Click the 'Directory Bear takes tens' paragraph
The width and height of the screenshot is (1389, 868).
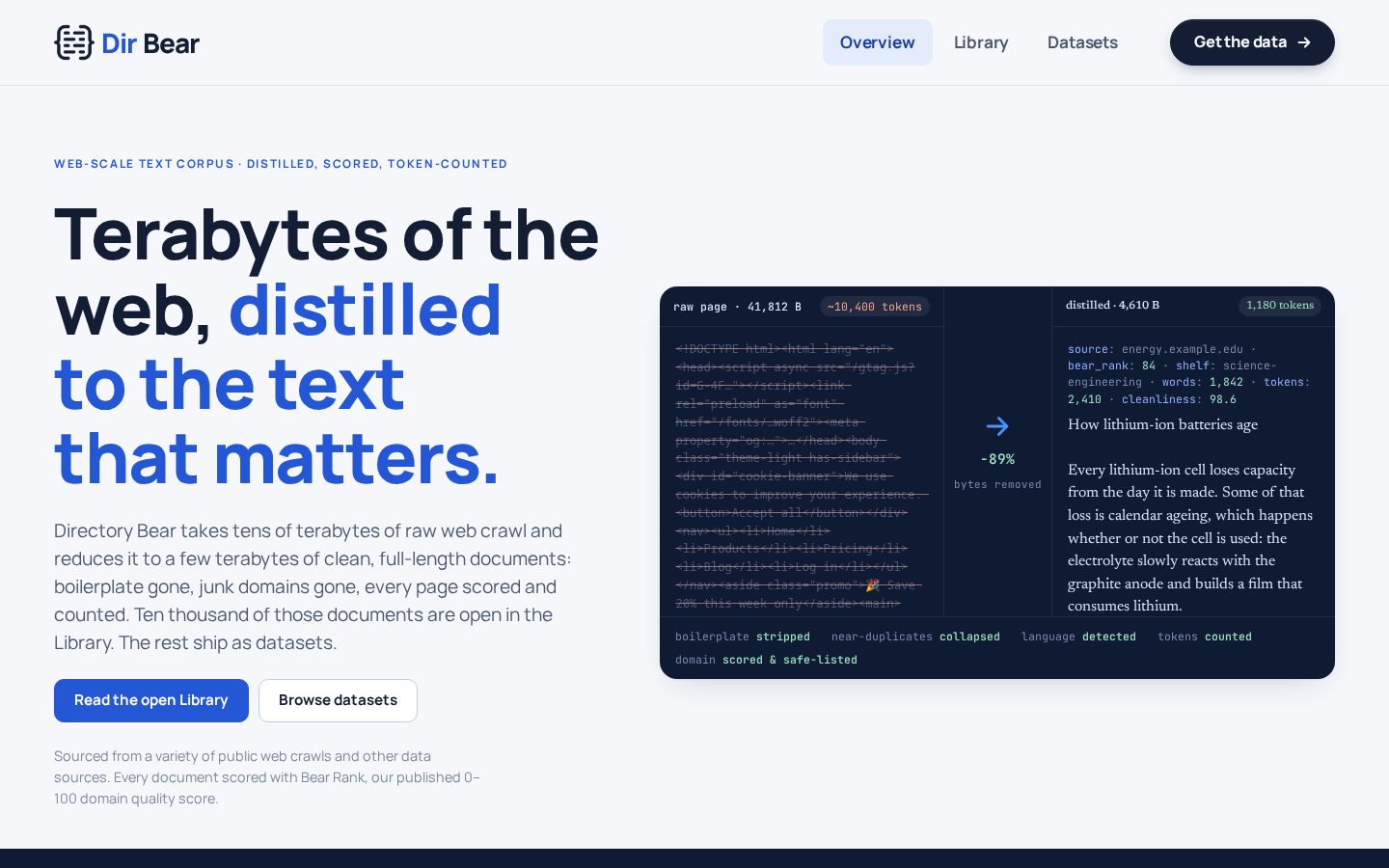pyautogui.click(x=313, y=586)
